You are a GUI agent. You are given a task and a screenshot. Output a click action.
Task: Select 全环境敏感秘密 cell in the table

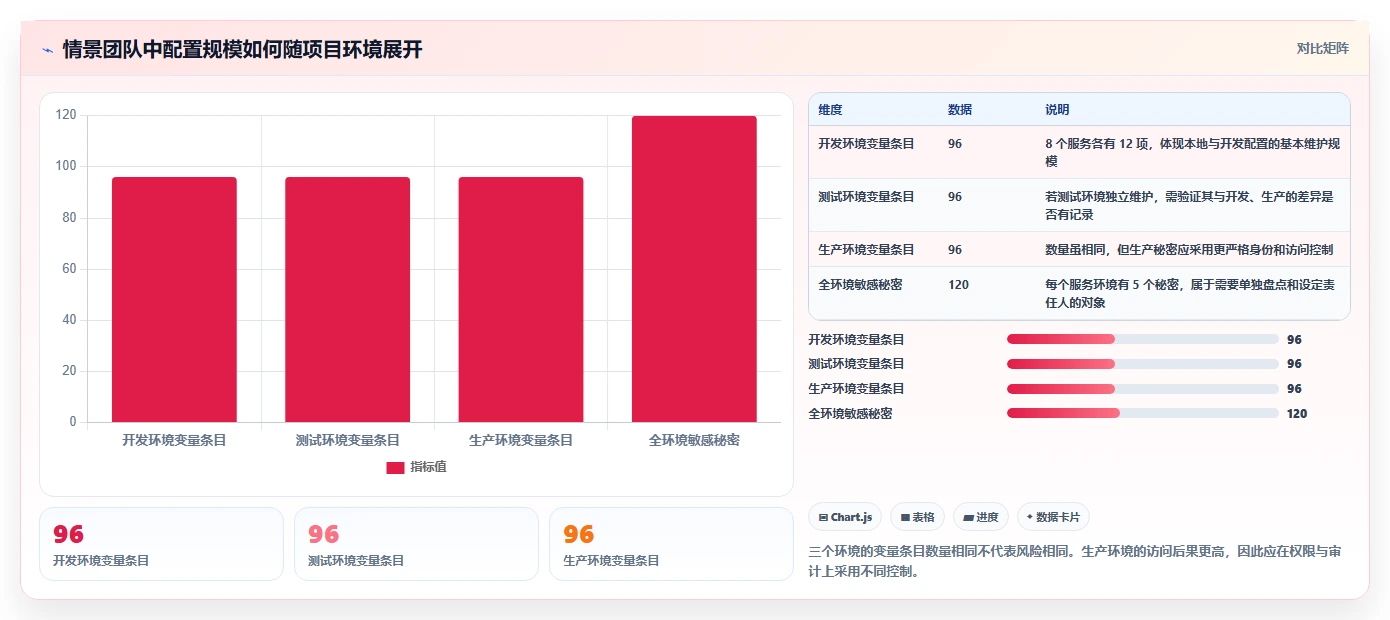click(x=860, y=285)
